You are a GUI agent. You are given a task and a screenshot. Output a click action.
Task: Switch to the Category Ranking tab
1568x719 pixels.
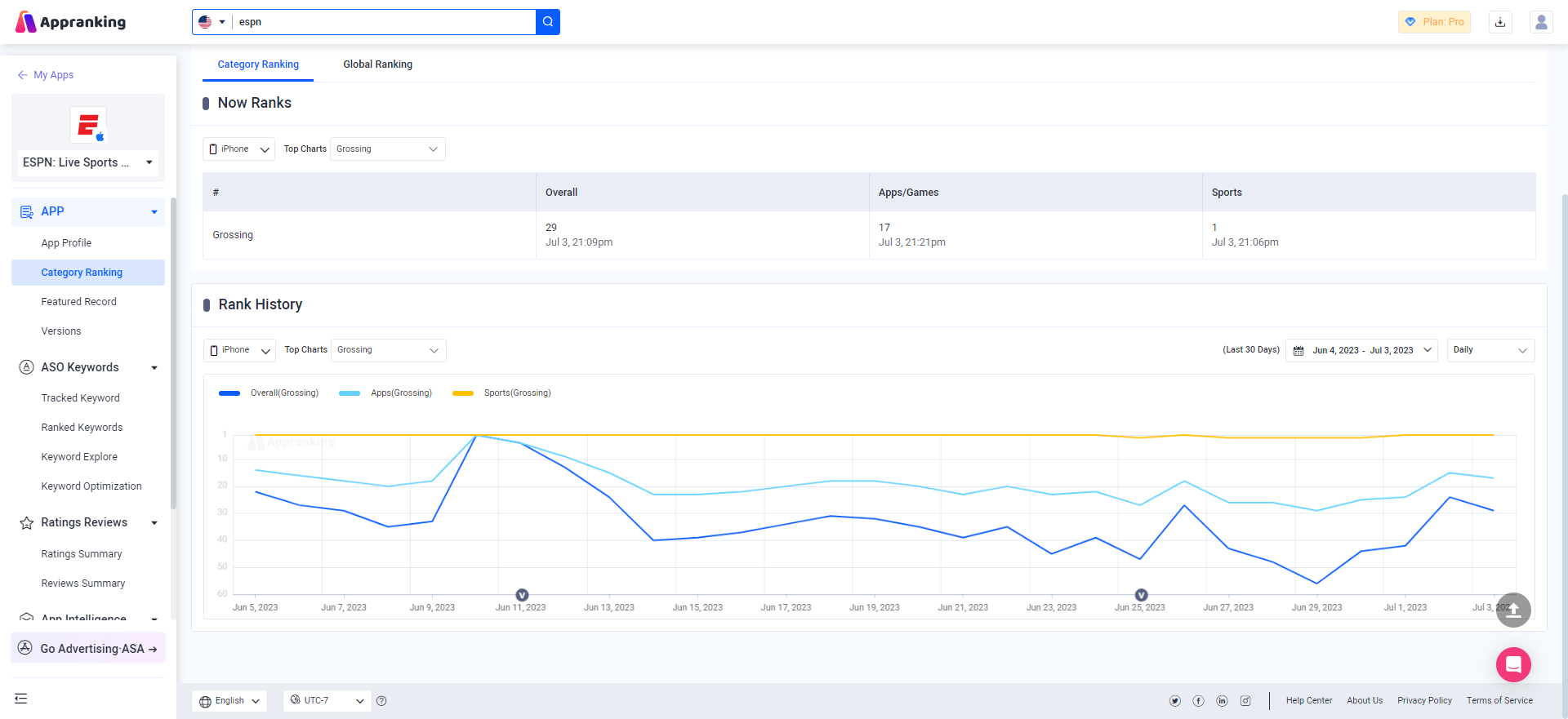click(x=258, y=64)
